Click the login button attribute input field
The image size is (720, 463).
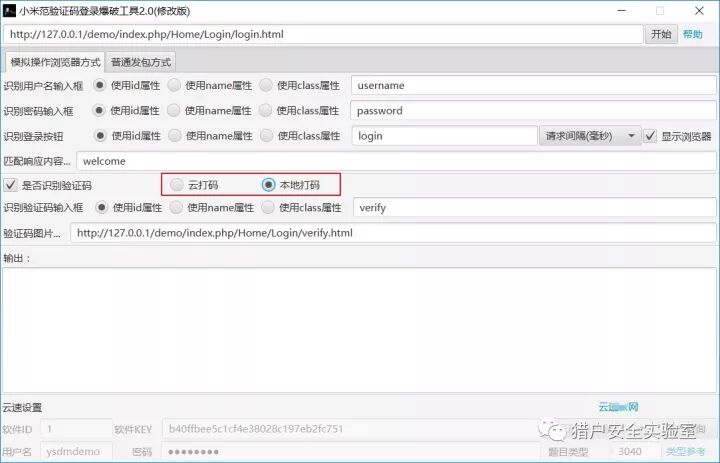[444, 136]
